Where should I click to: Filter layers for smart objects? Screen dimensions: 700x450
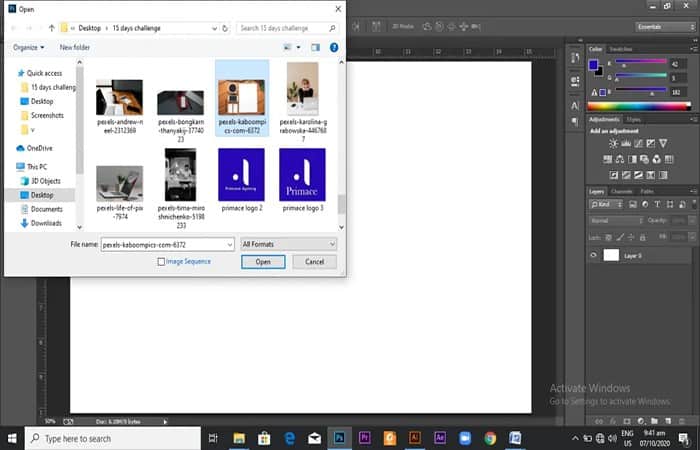(x=682, y=204)
